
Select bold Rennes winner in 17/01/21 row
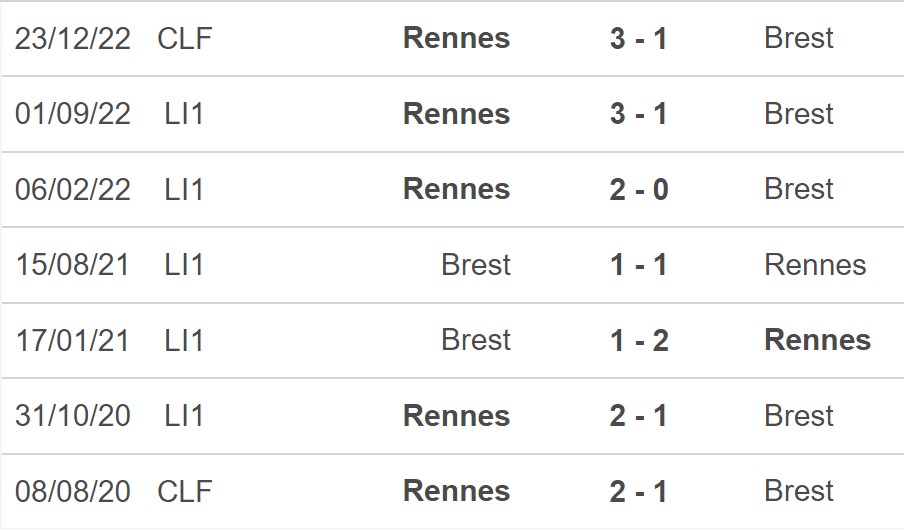(818, 340)
